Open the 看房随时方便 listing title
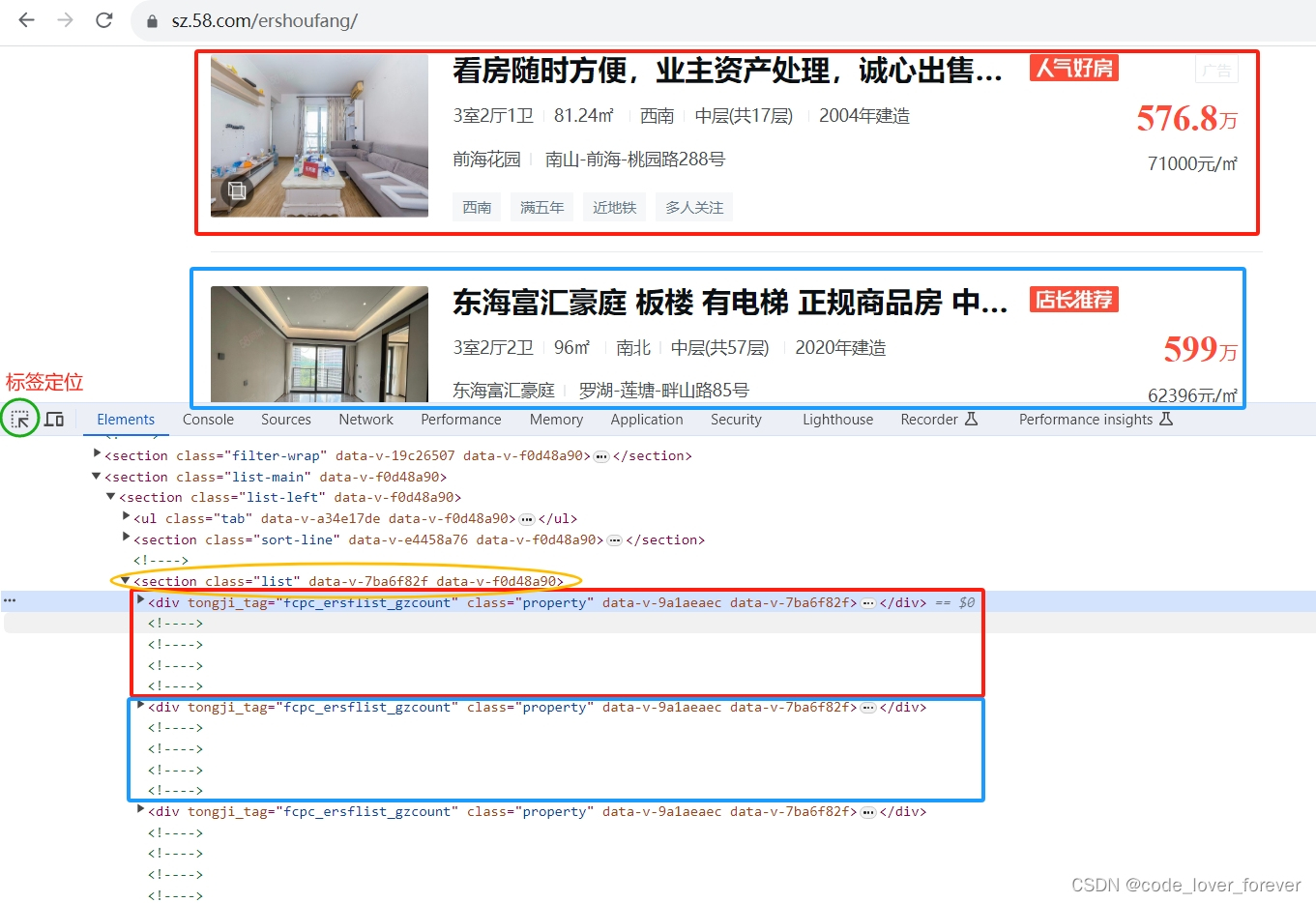This screenshot has width=1316, height=903. (727, 71)
